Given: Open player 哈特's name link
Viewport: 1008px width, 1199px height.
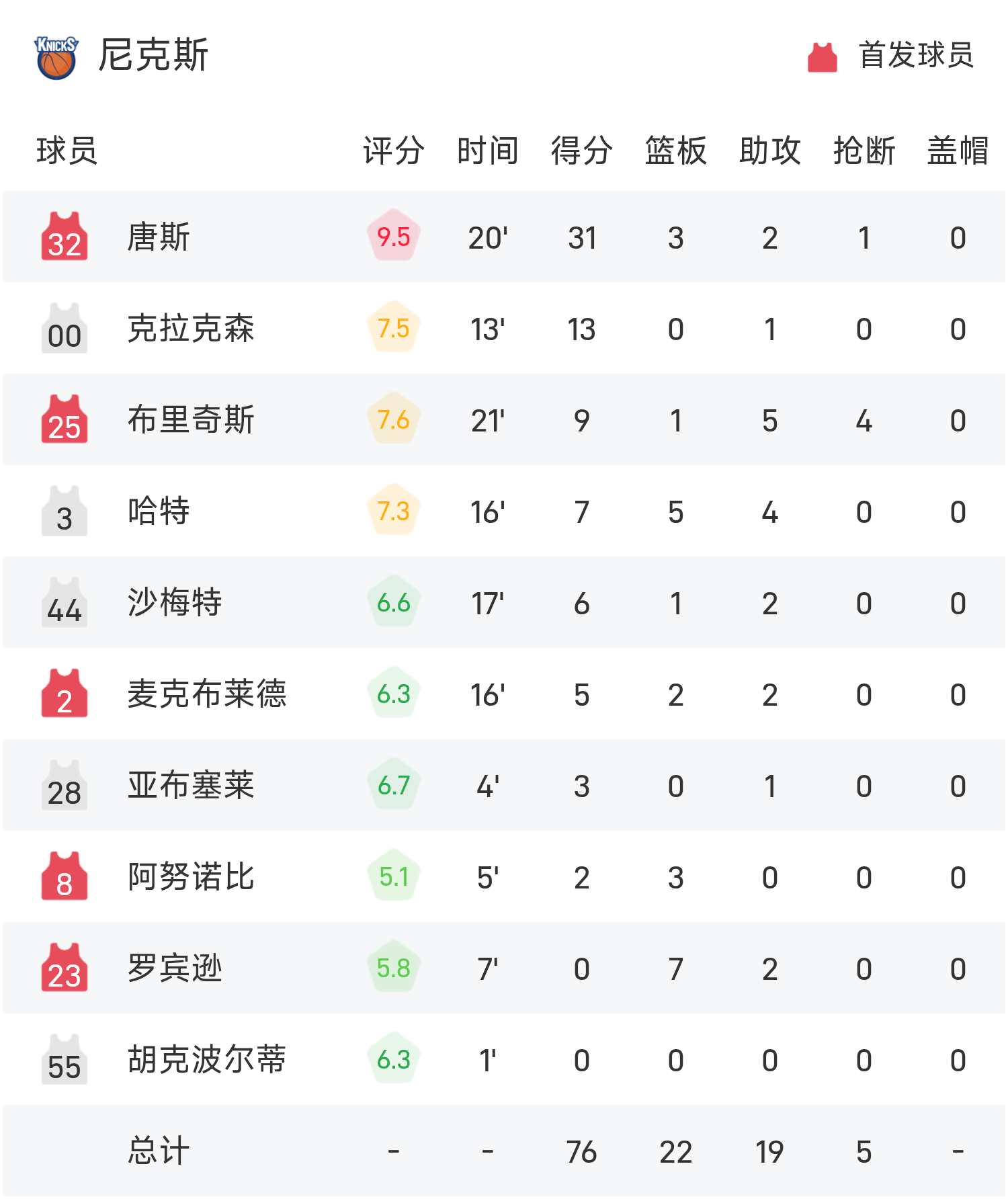Looking at the screenshot, I should point(159,511).
